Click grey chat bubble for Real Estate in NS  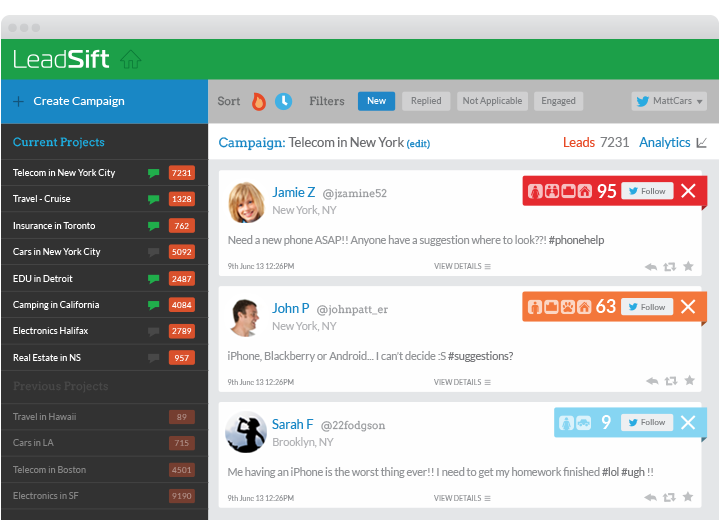pyautogui.click(x=153, y=358)
